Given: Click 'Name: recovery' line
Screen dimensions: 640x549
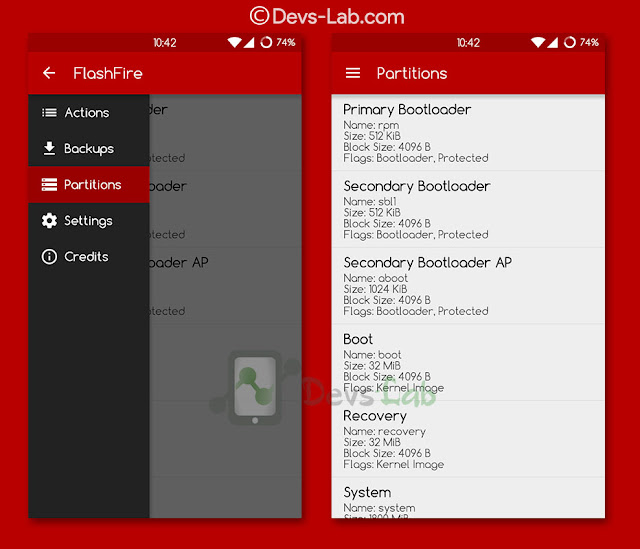Looking at the screenshot, I should click(384, 431).
